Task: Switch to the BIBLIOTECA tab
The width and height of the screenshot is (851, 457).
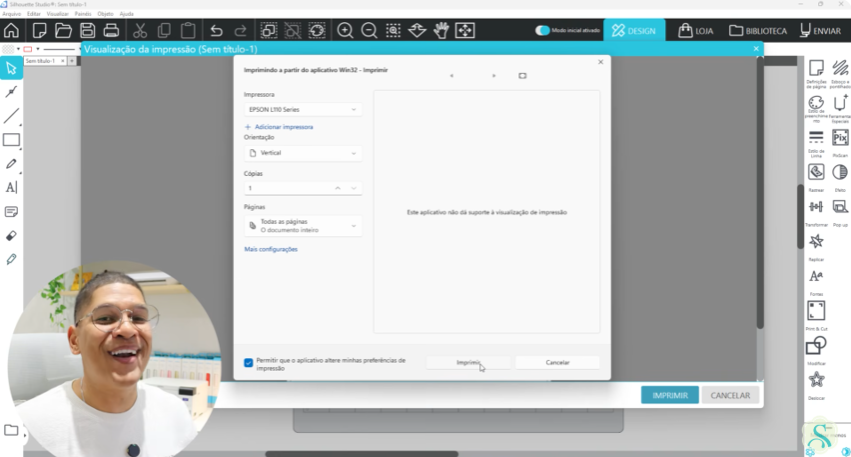Action: coord(758,31)
